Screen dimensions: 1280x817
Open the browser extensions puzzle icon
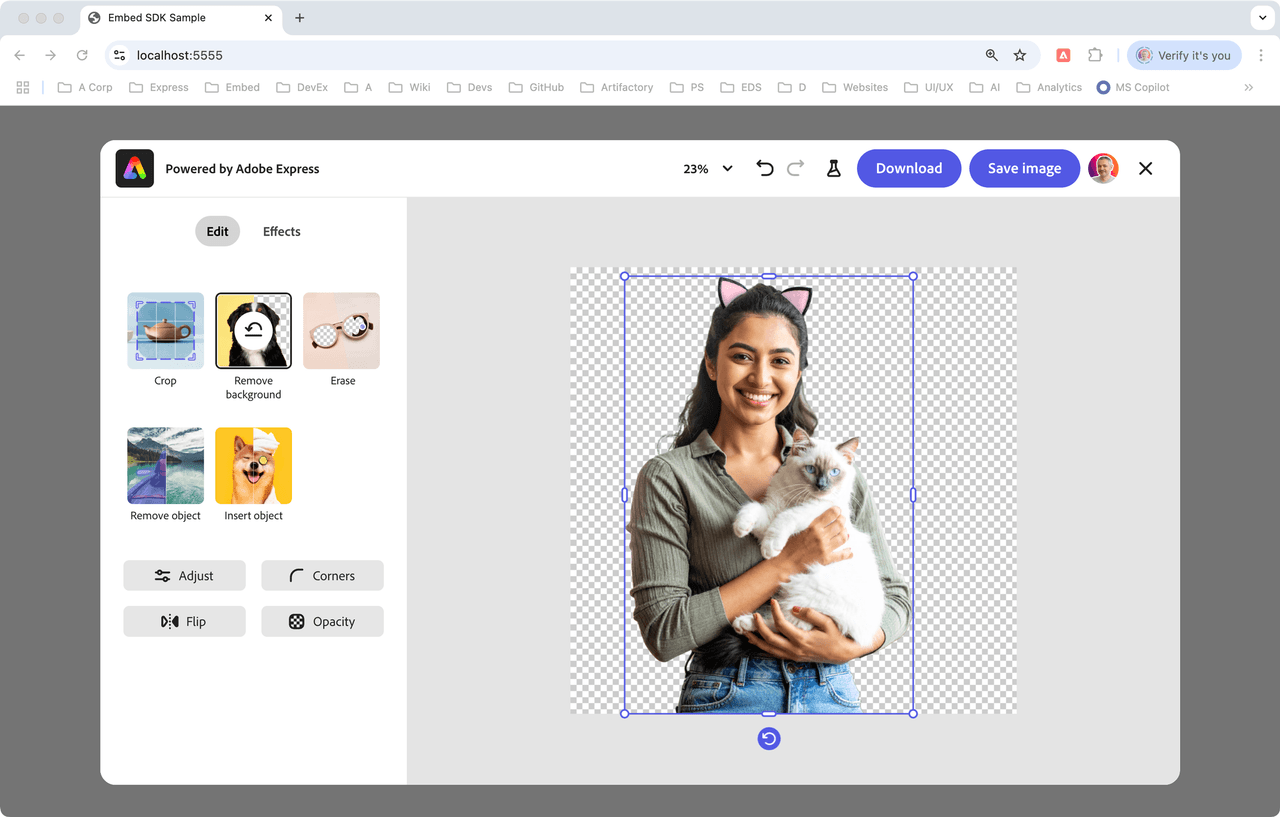(1095, 56)
